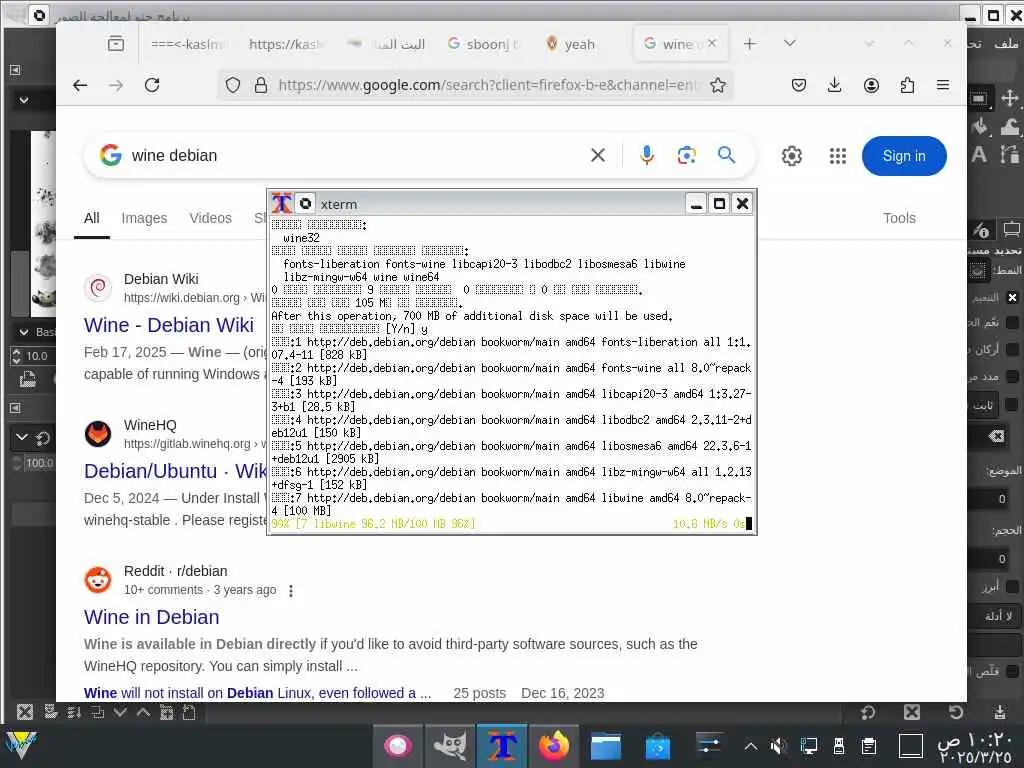This screenshot has height=768, width=1024.
Task: Open GIMP's File menu (ملف)
Action: (x=1006, y=44)
